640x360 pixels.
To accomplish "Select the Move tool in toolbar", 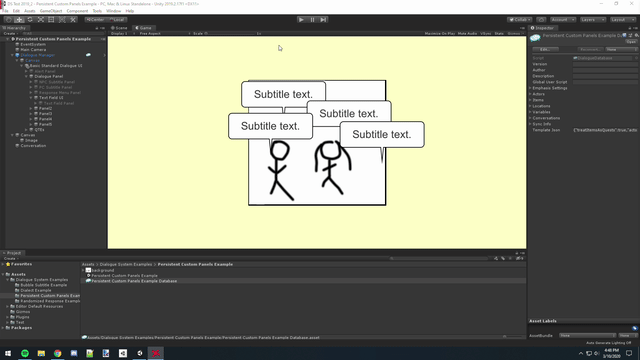I will coord(19,20).
